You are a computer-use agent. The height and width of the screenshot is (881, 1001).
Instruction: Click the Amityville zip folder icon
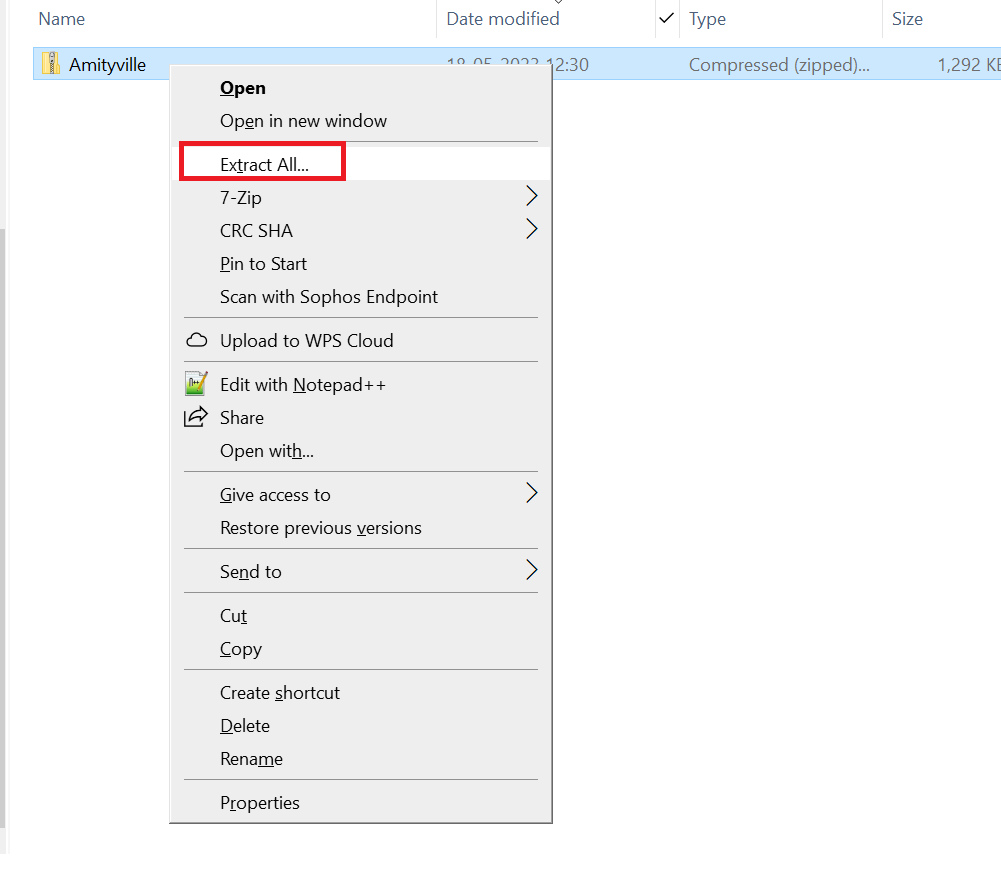(x=50, y=65)
